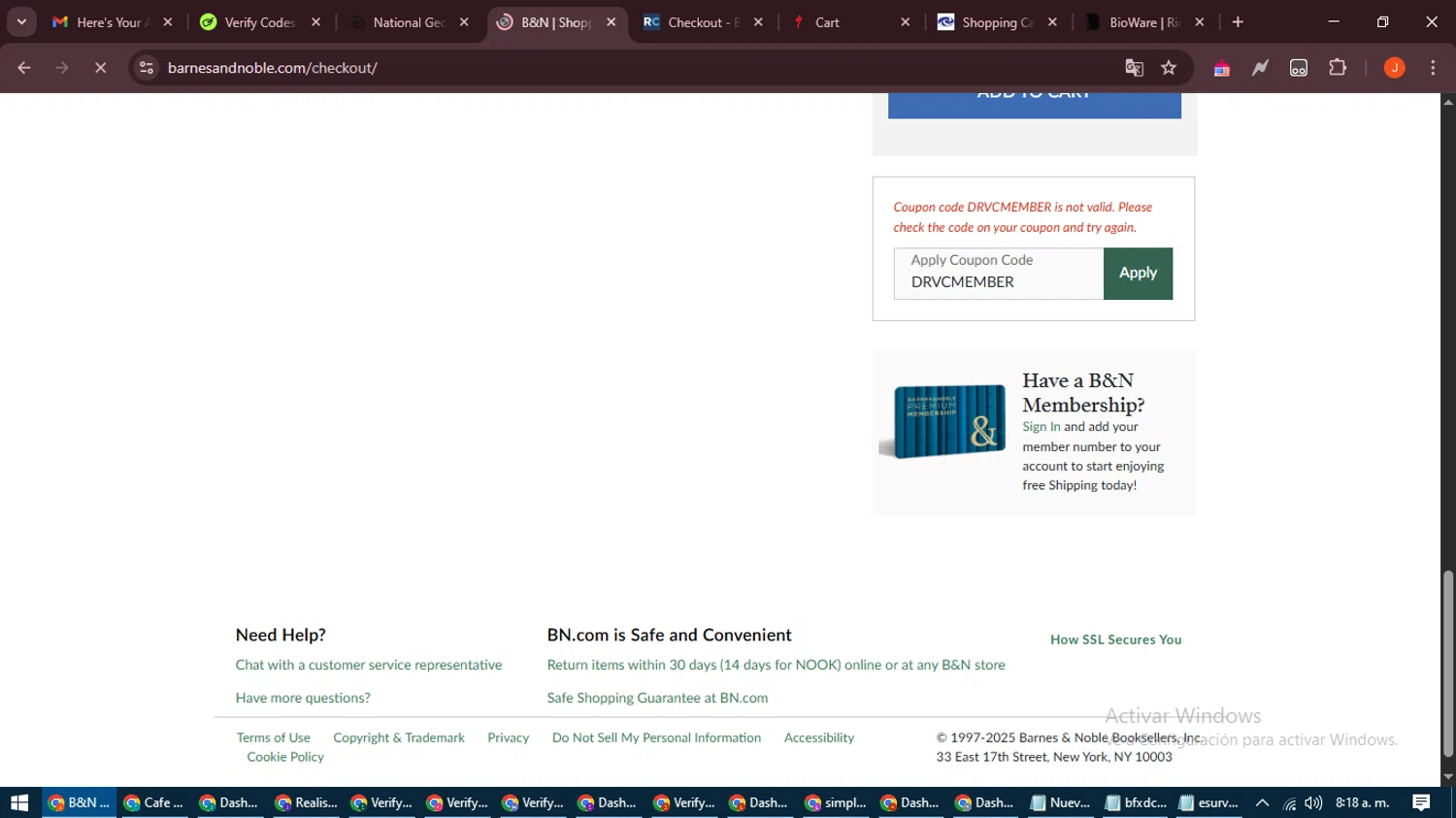Viewport: 1456px width, 818px height.
Task: Open the Extensions puzzle menu
Action: click(1338, 68)
